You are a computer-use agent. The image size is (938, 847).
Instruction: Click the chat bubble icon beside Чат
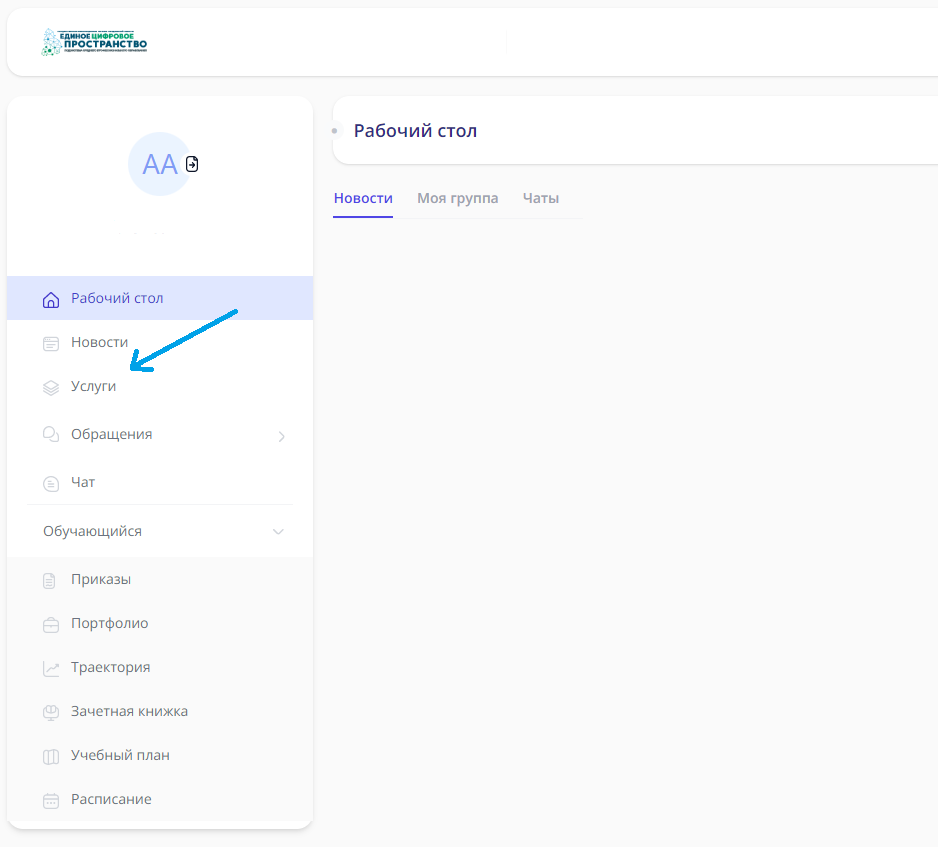[51, 483]
